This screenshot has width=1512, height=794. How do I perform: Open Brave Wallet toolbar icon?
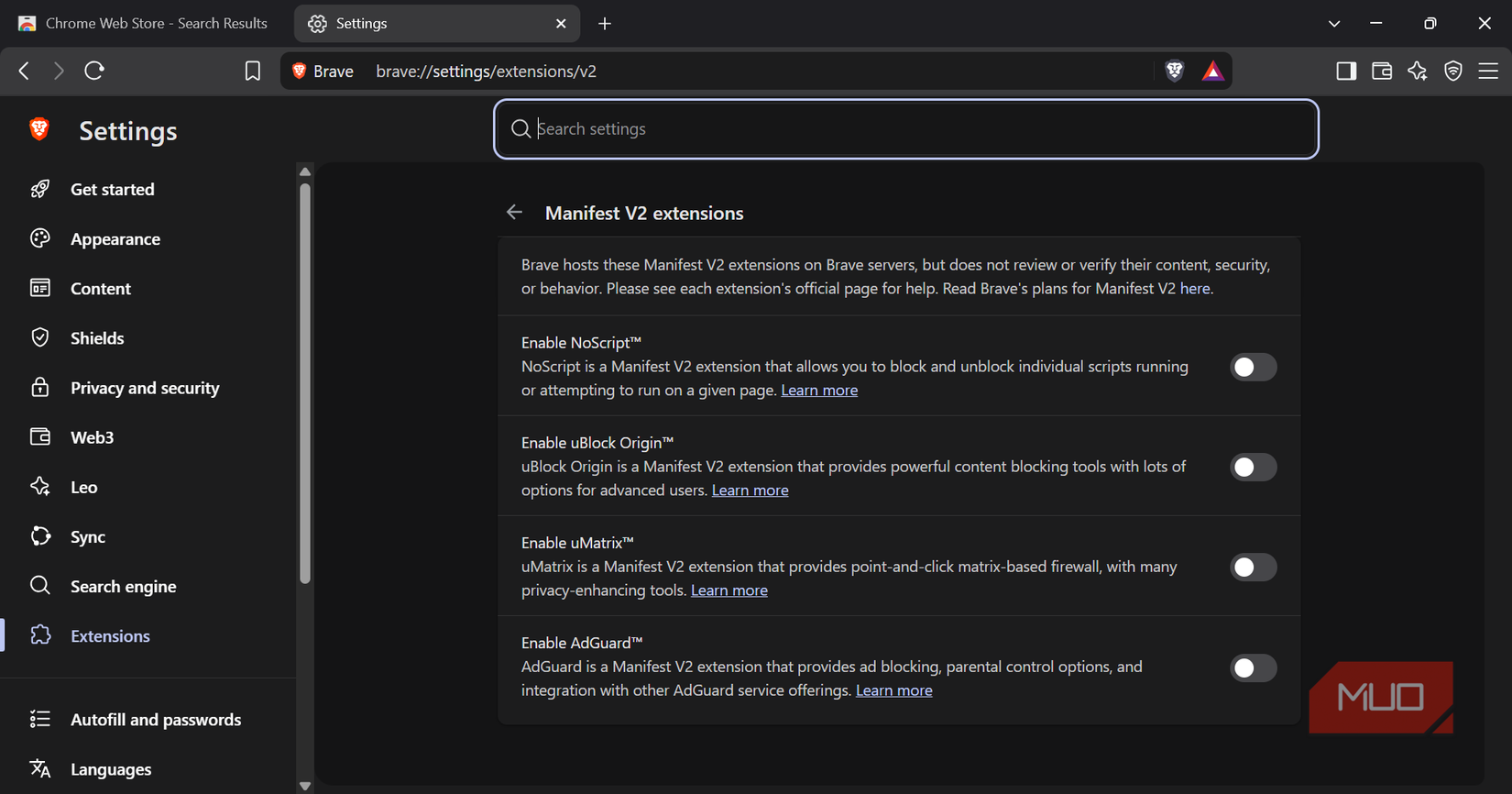click(x=1382, y=71)
